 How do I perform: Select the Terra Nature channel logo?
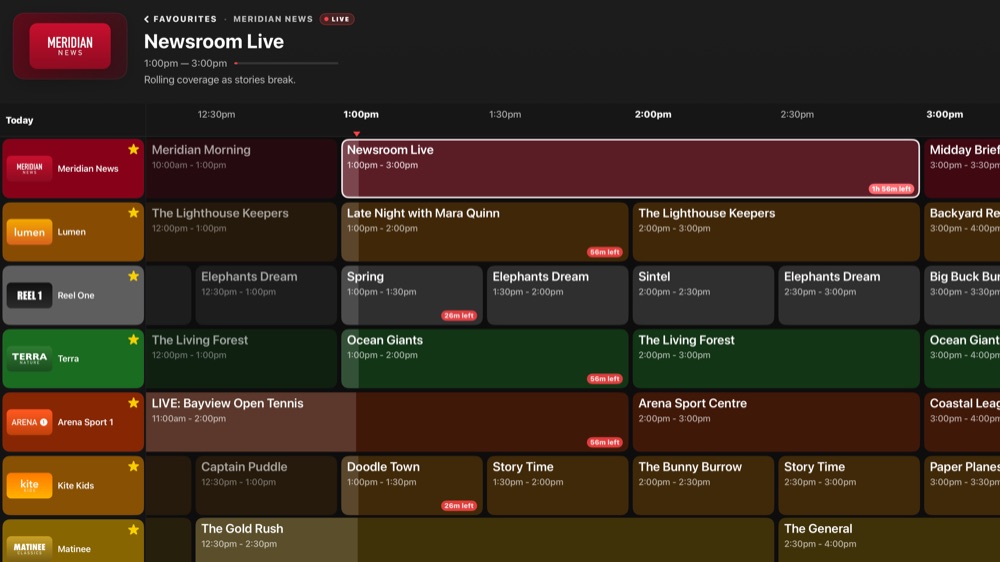29,359
